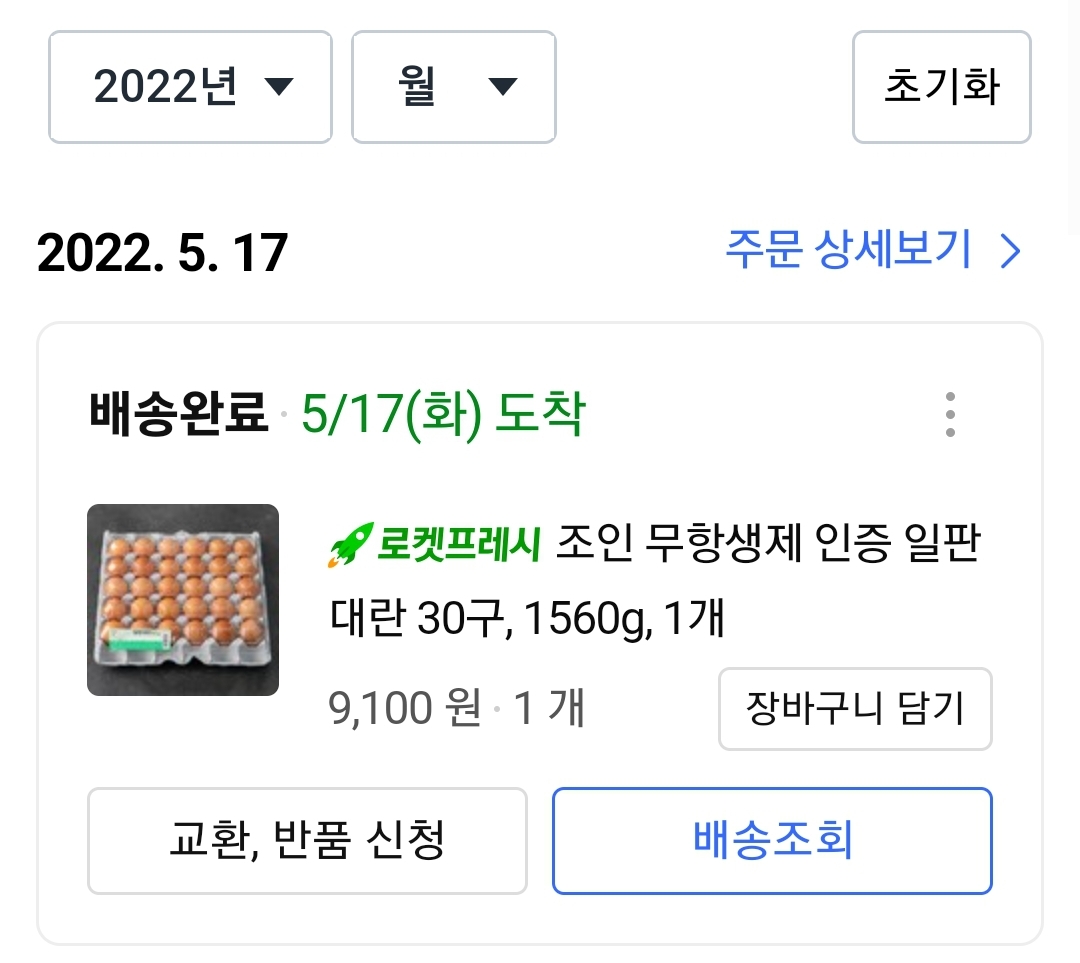Request exchange via 교환, 반품 신청
Screen dimensions: 1080x963
click(307, 841)
